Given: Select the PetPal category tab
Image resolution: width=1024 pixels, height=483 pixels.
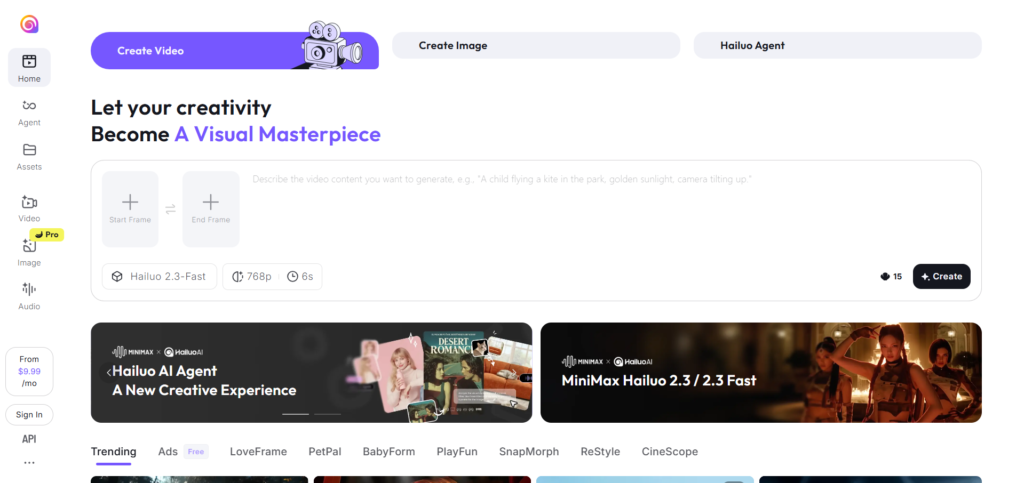Looking at the screenshot, I should click(325, 451).
